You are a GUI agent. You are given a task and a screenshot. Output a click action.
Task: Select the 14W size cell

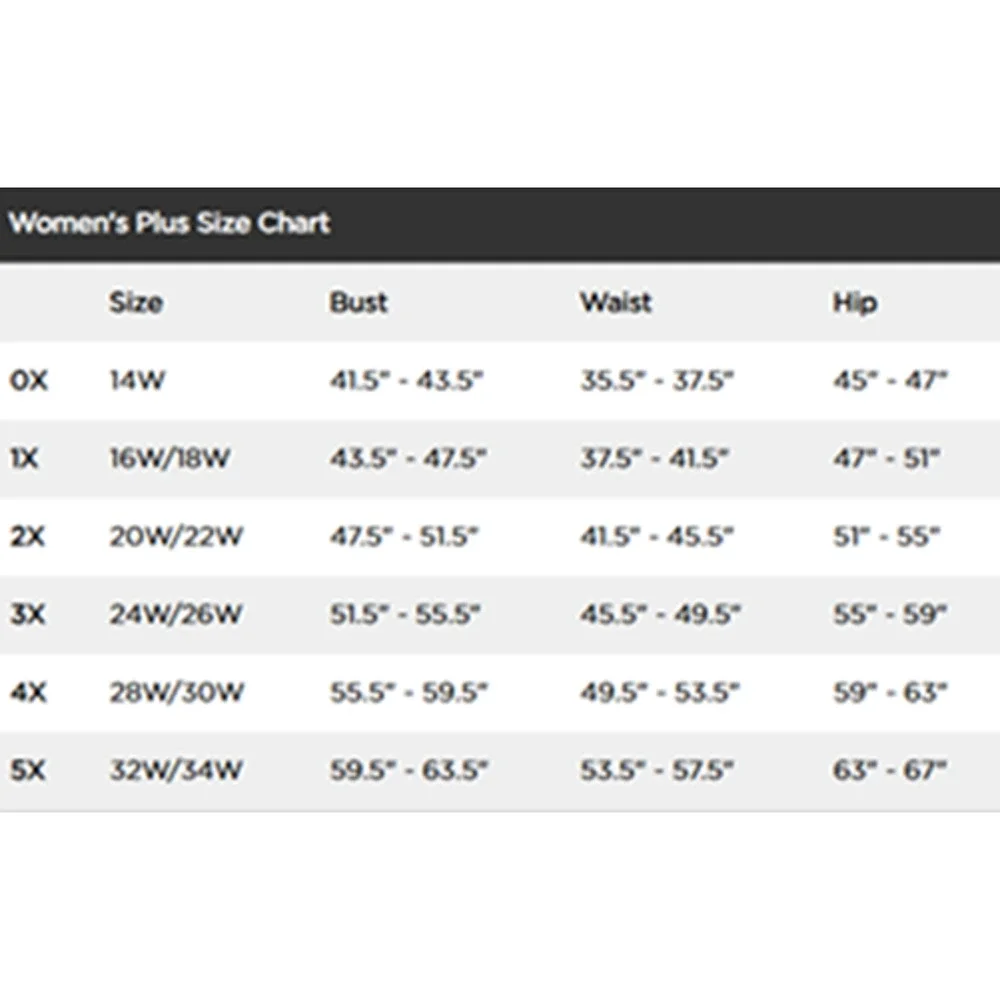pos(137,380)
